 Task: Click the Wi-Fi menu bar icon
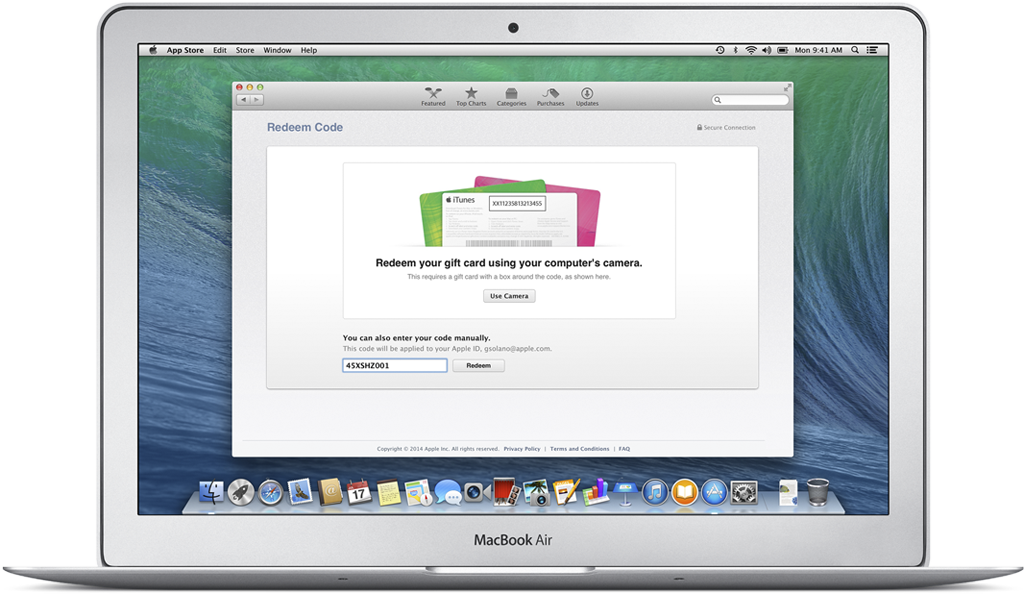[751, 50]
